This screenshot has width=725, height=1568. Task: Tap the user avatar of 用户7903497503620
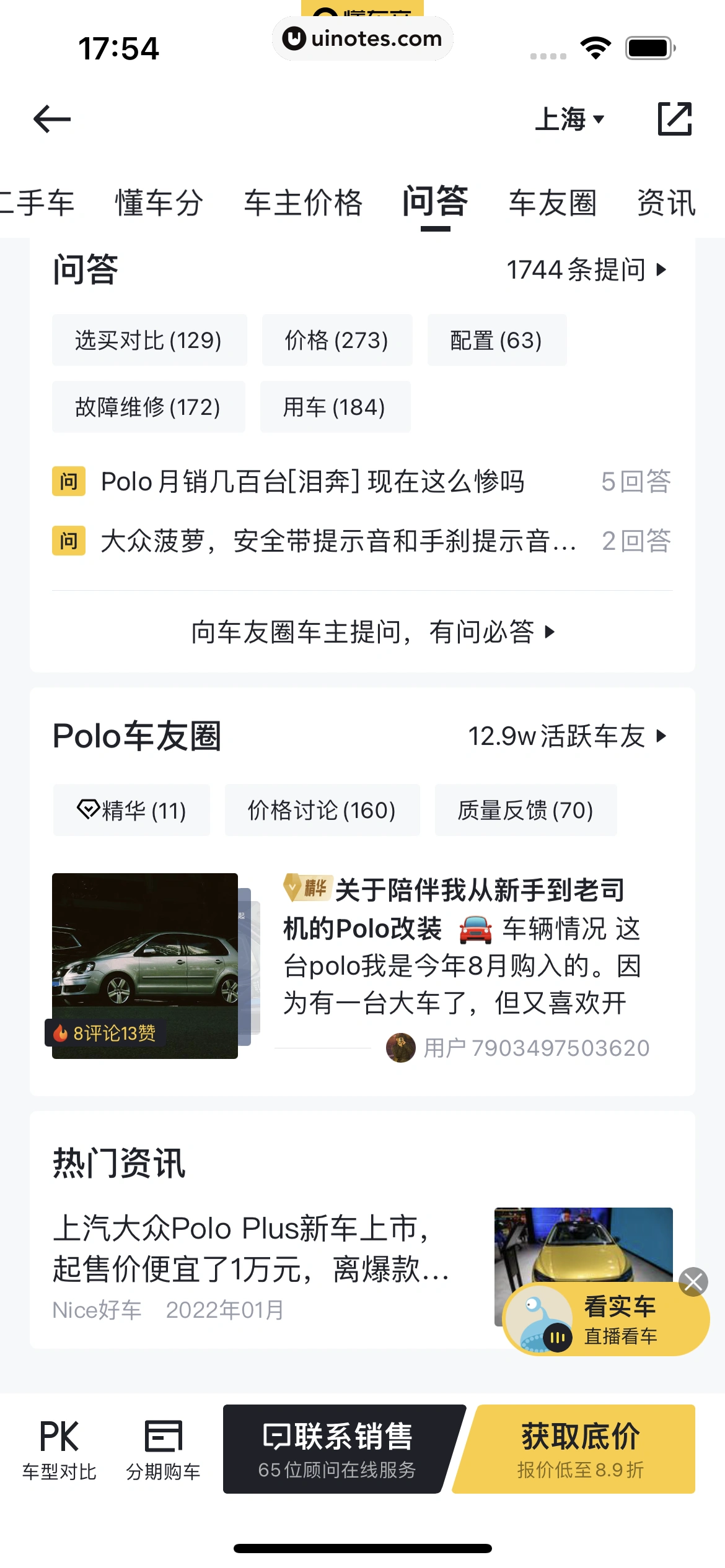click(x=400, y=1048)
